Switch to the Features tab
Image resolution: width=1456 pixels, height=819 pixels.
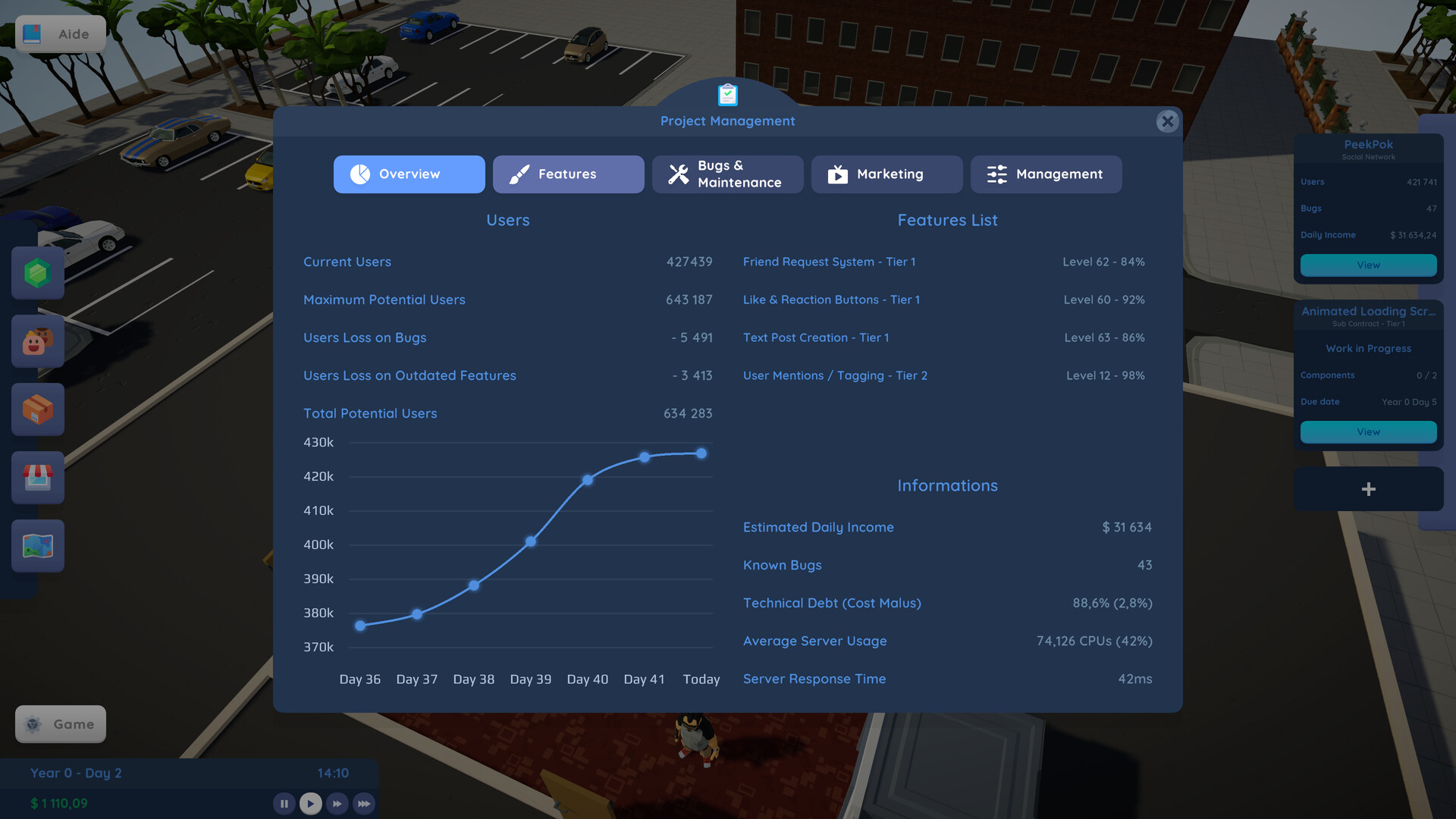pyautogui.click(x=568, y=174)
